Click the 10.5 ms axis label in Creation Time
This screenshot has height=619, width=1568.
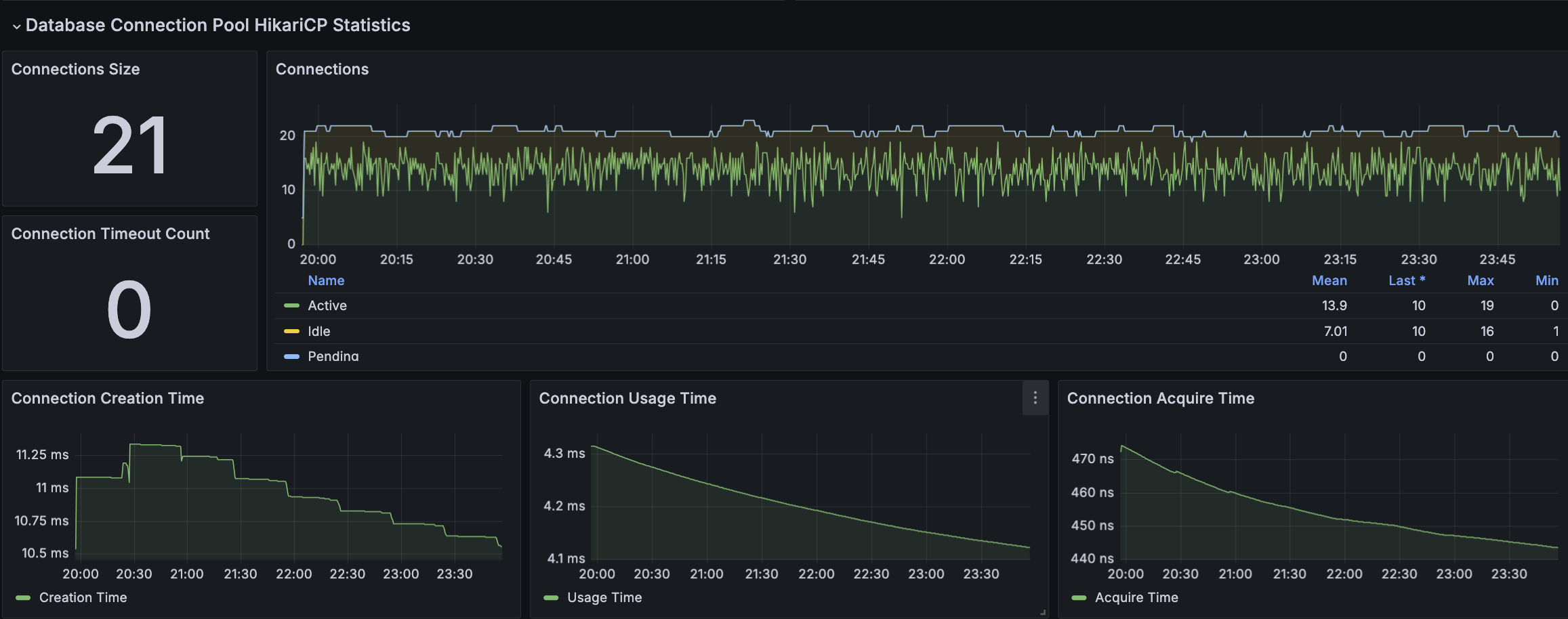45,553
